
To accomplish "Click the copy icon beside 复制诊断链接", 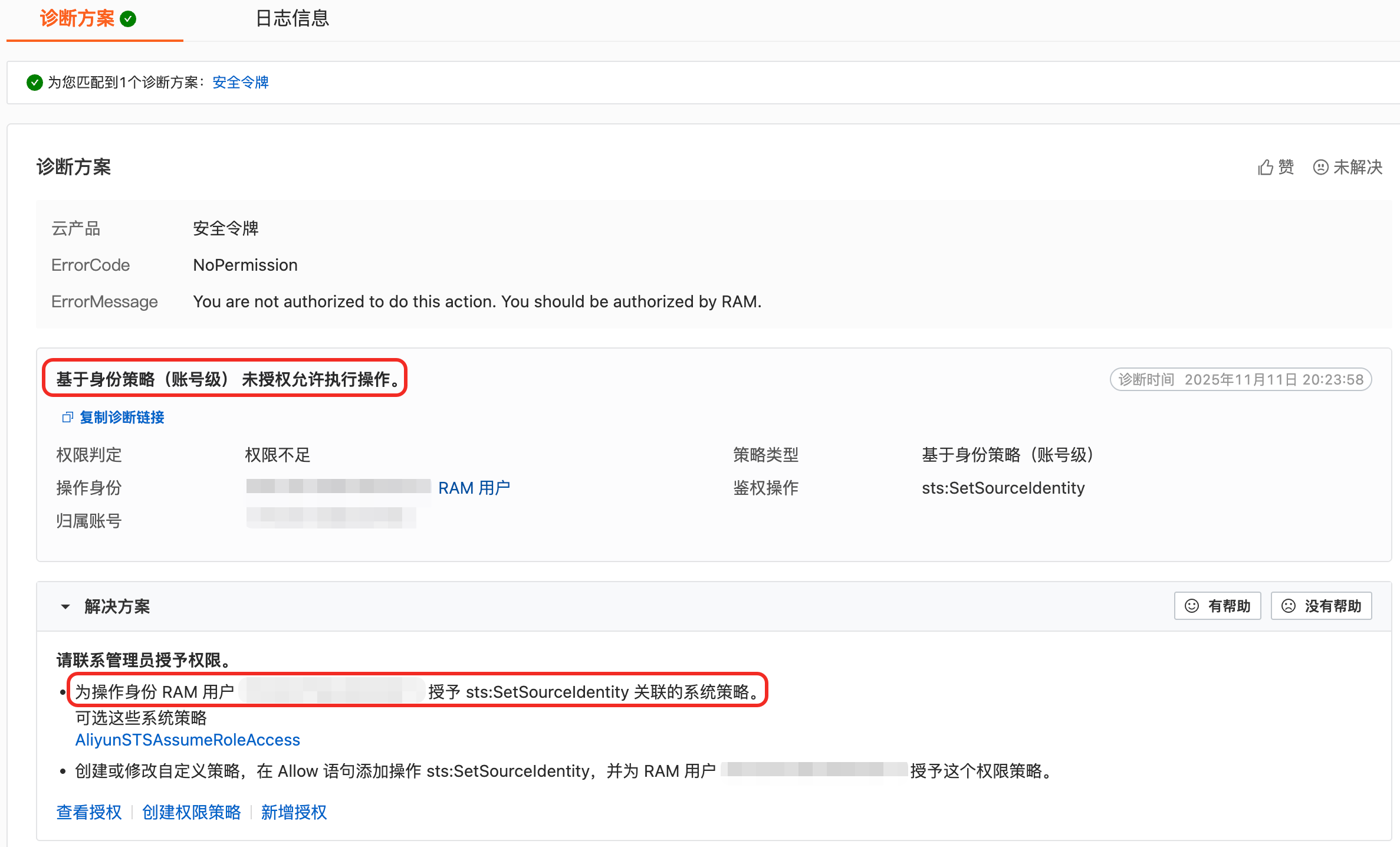I will tap(67, 418).
